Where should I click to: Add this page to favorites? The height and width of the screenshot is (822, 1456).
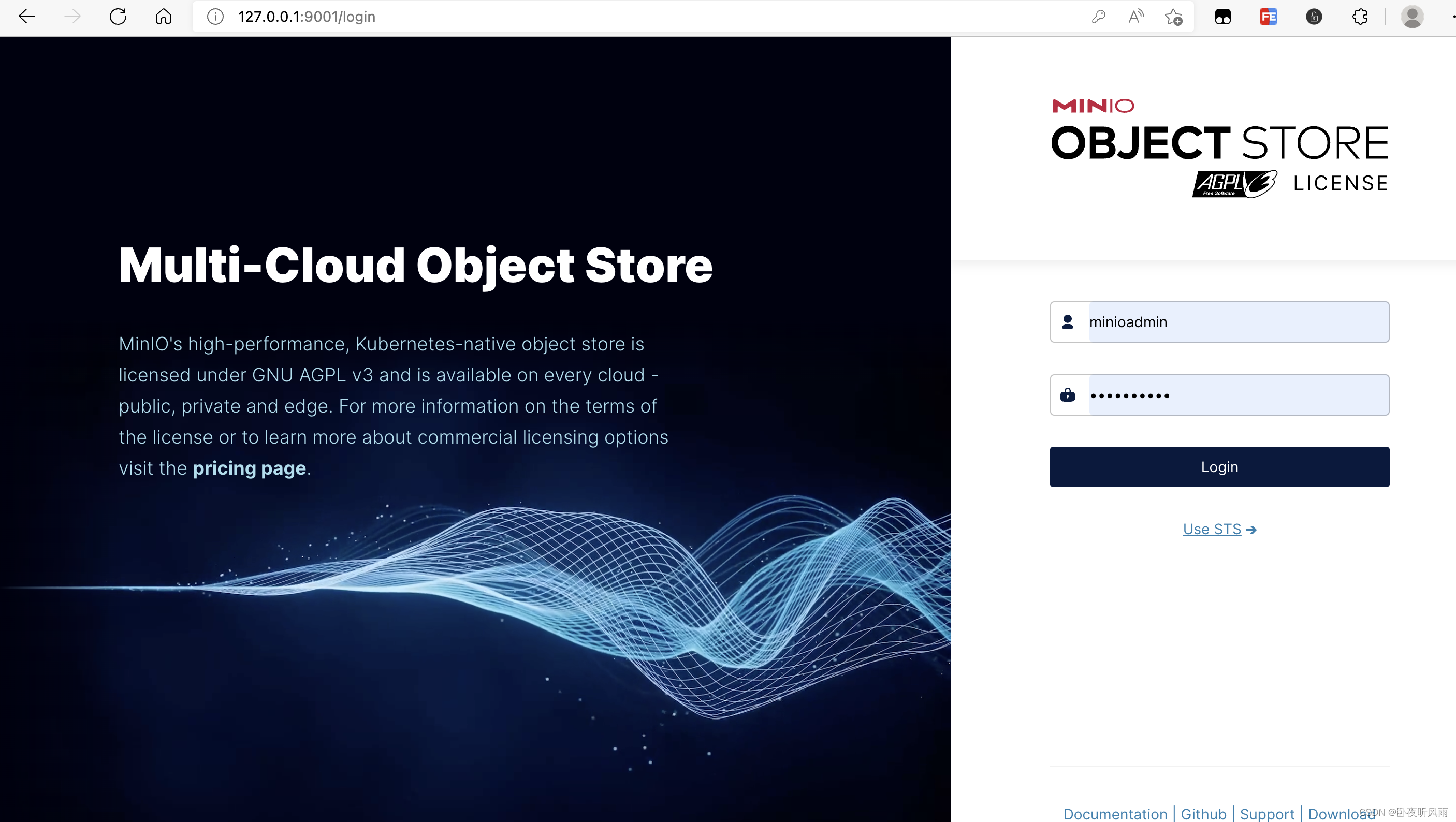(1173, 17)
